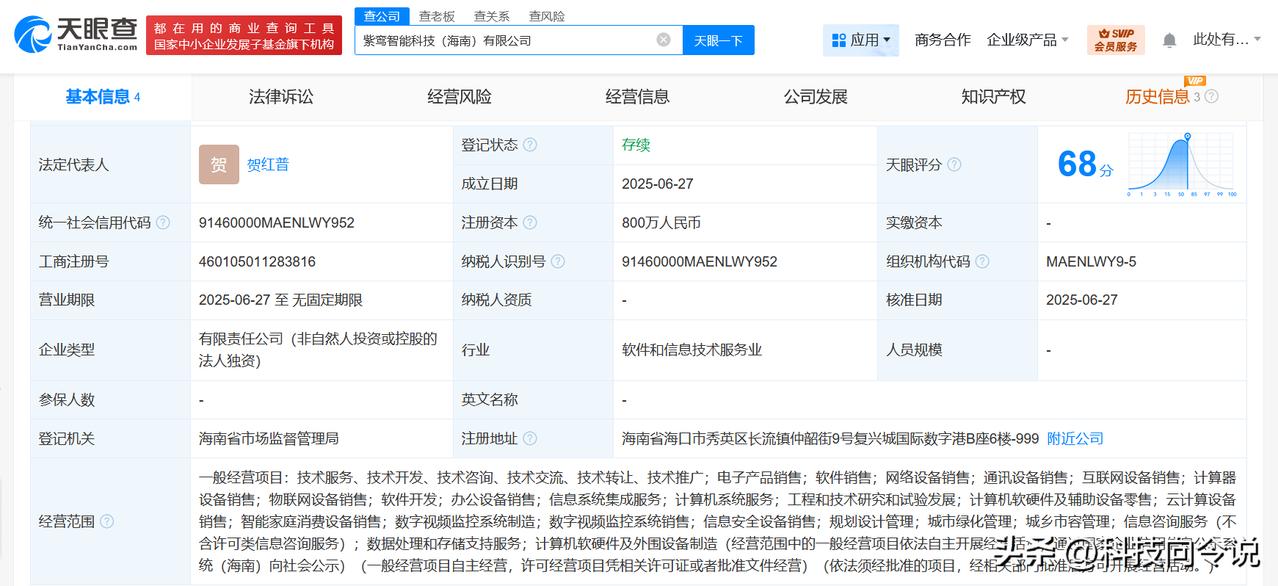Switch to the 经营信息 tab
1278x586 pixels.
click(637, 97)
